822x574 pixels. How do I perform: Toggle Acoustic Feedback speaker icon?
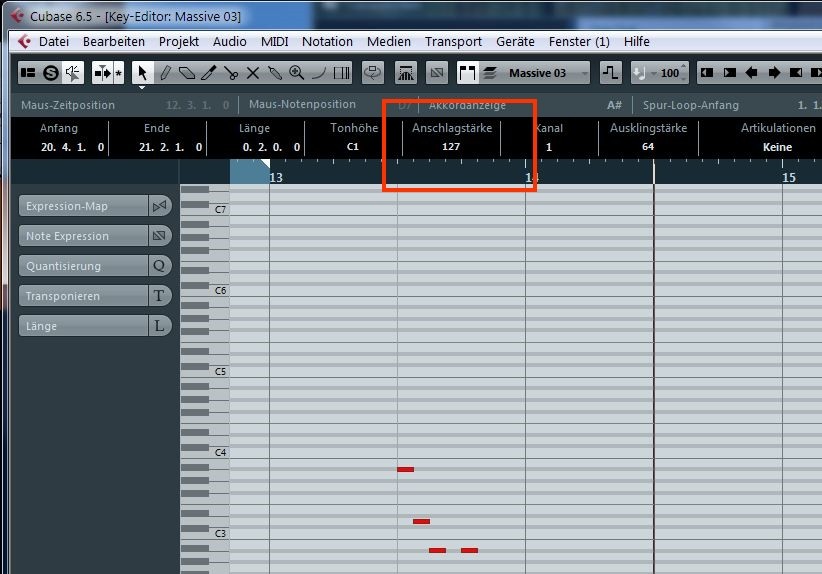coord(73,73)
